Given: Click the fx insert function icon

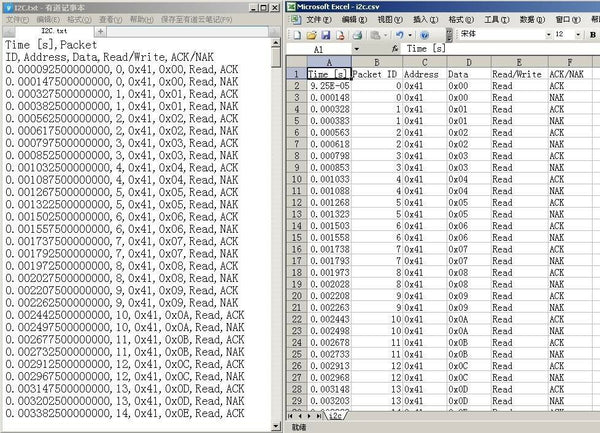Looking at the screenshot, I should click(395, 49).
